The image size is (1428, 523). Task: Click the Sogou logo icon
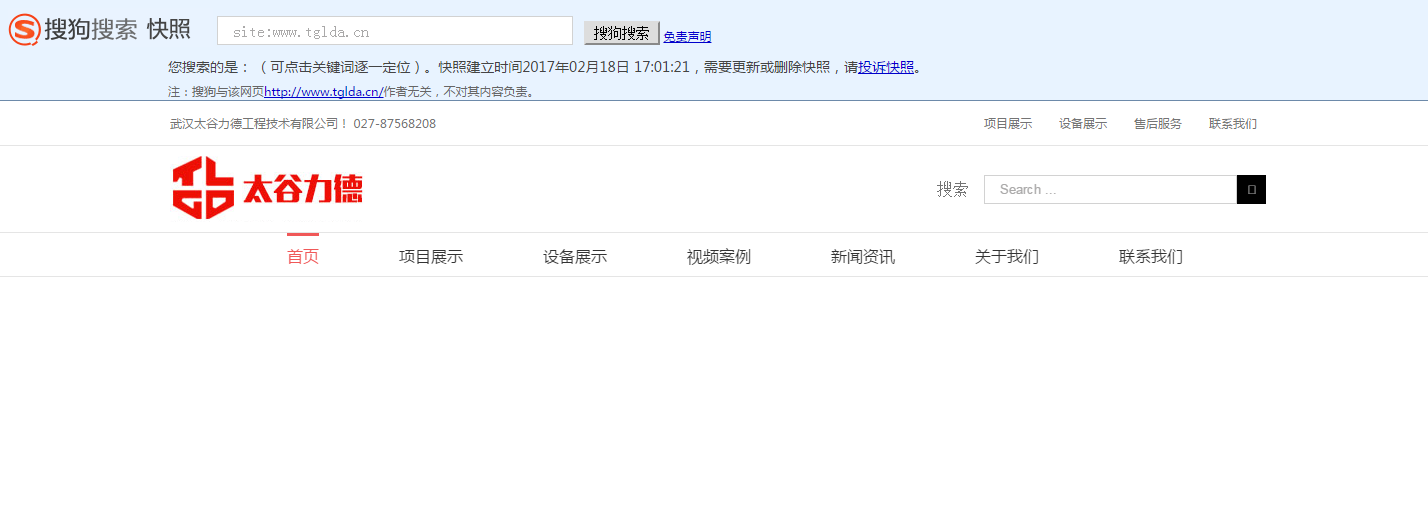tap(25, 30)
